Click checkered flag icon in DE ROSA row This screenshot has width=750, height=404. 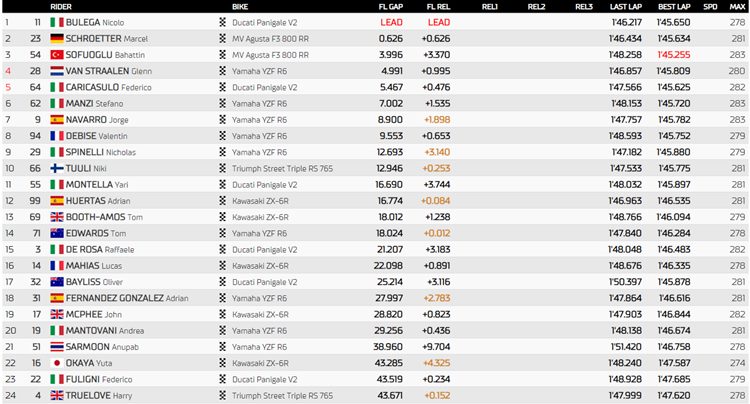pyautogui.click(x=222, y=250)
